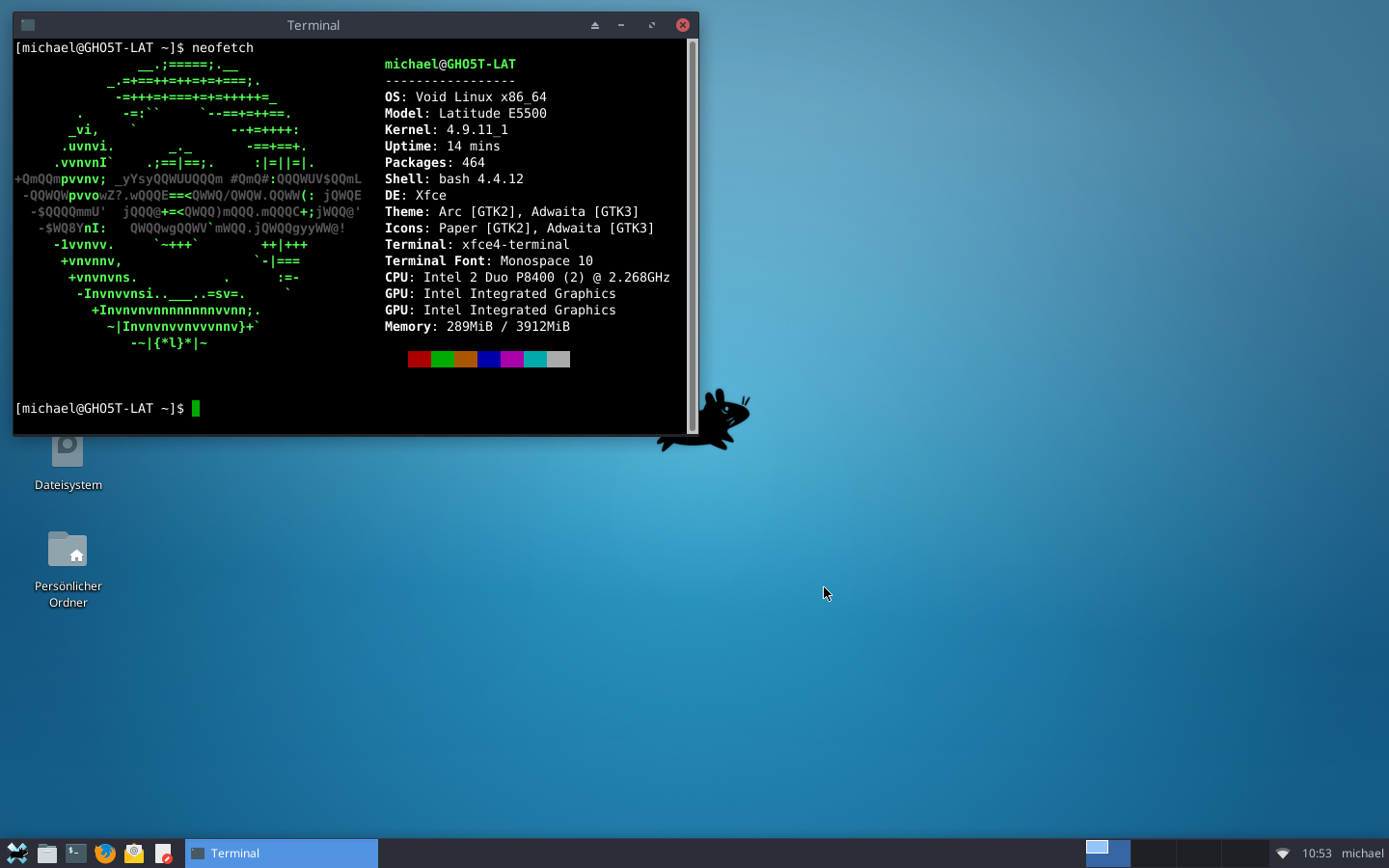The image size is (1389, 868).
Task: Launch the file manager from the panel
Action: coord(47,853)
